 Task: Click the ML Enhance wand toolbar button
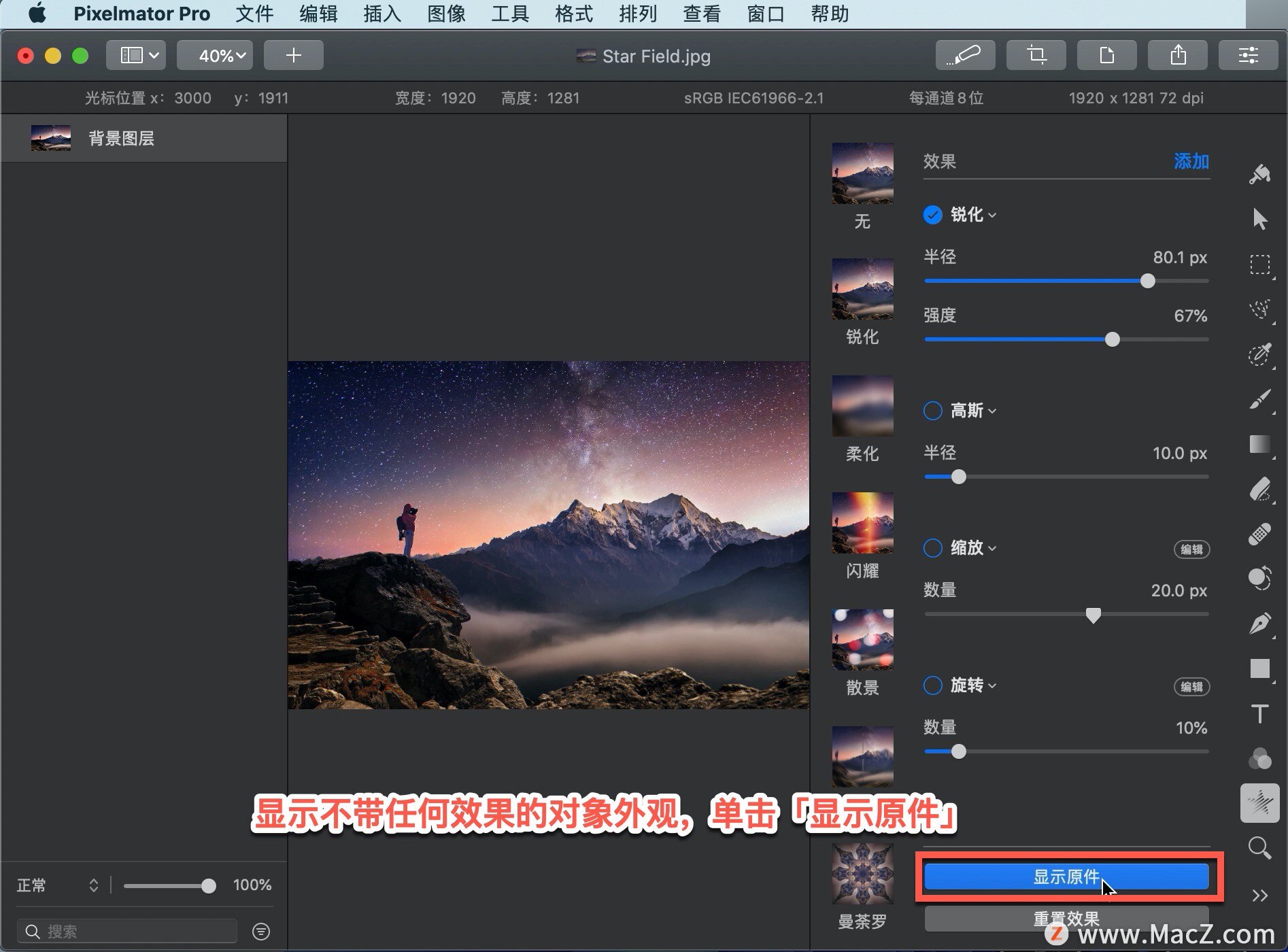coord(965,55)
